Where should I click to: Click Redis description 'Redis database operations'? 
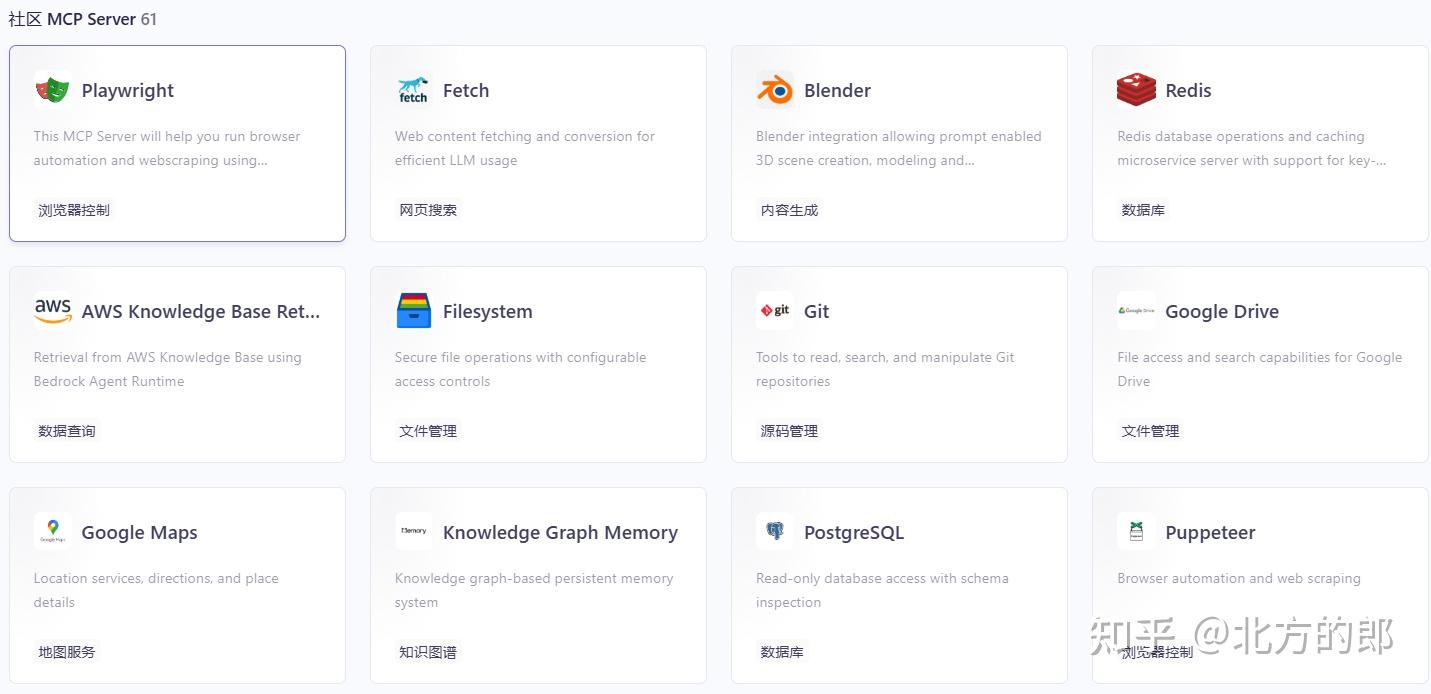click(1252, 148)
